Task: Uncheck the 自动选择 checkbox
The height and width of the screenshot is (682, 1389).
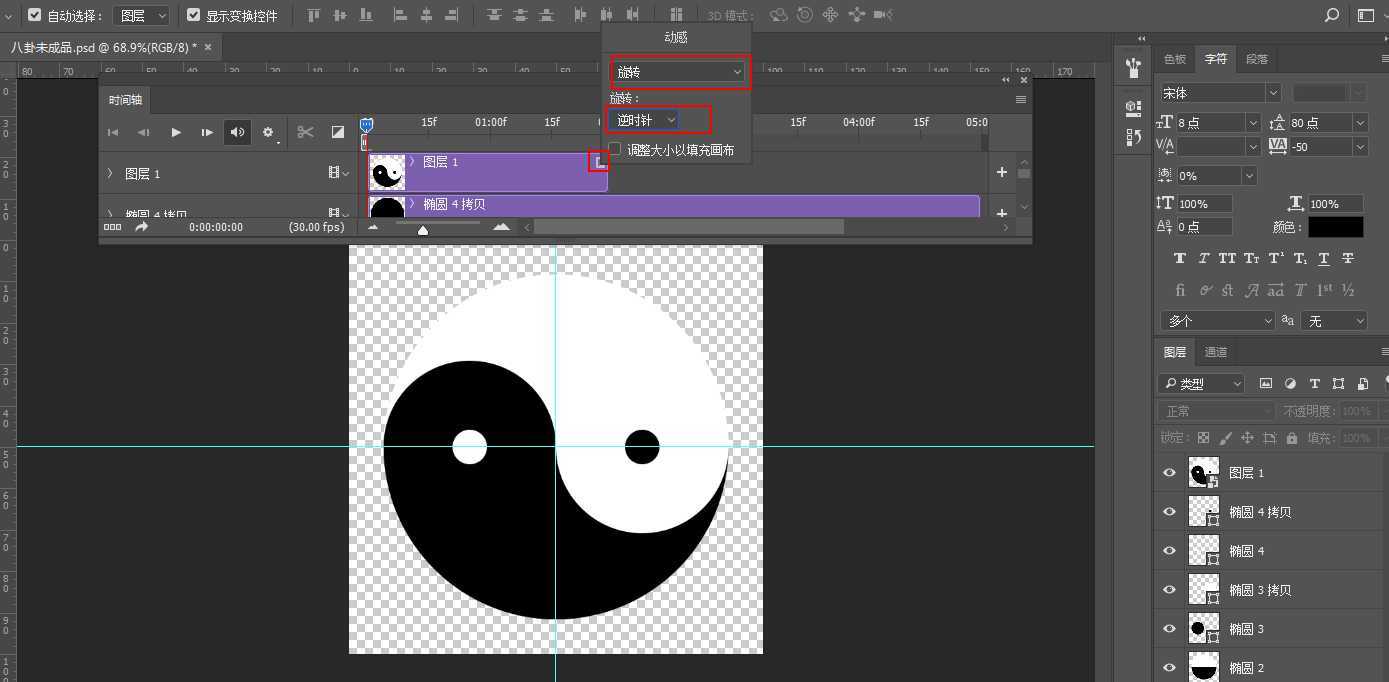Action: coord(34,15)
